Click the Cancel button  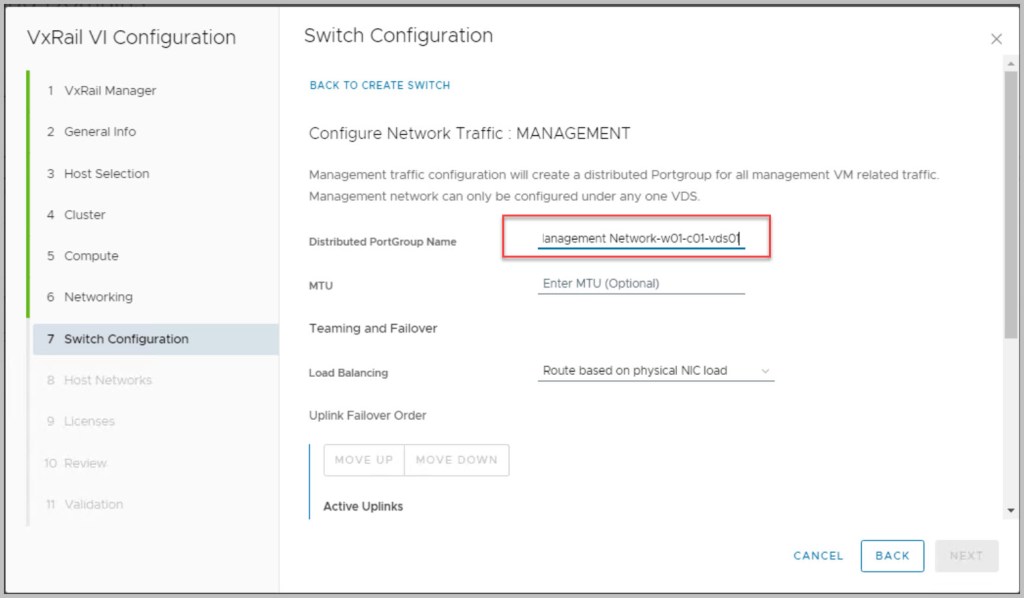(818, 556)
